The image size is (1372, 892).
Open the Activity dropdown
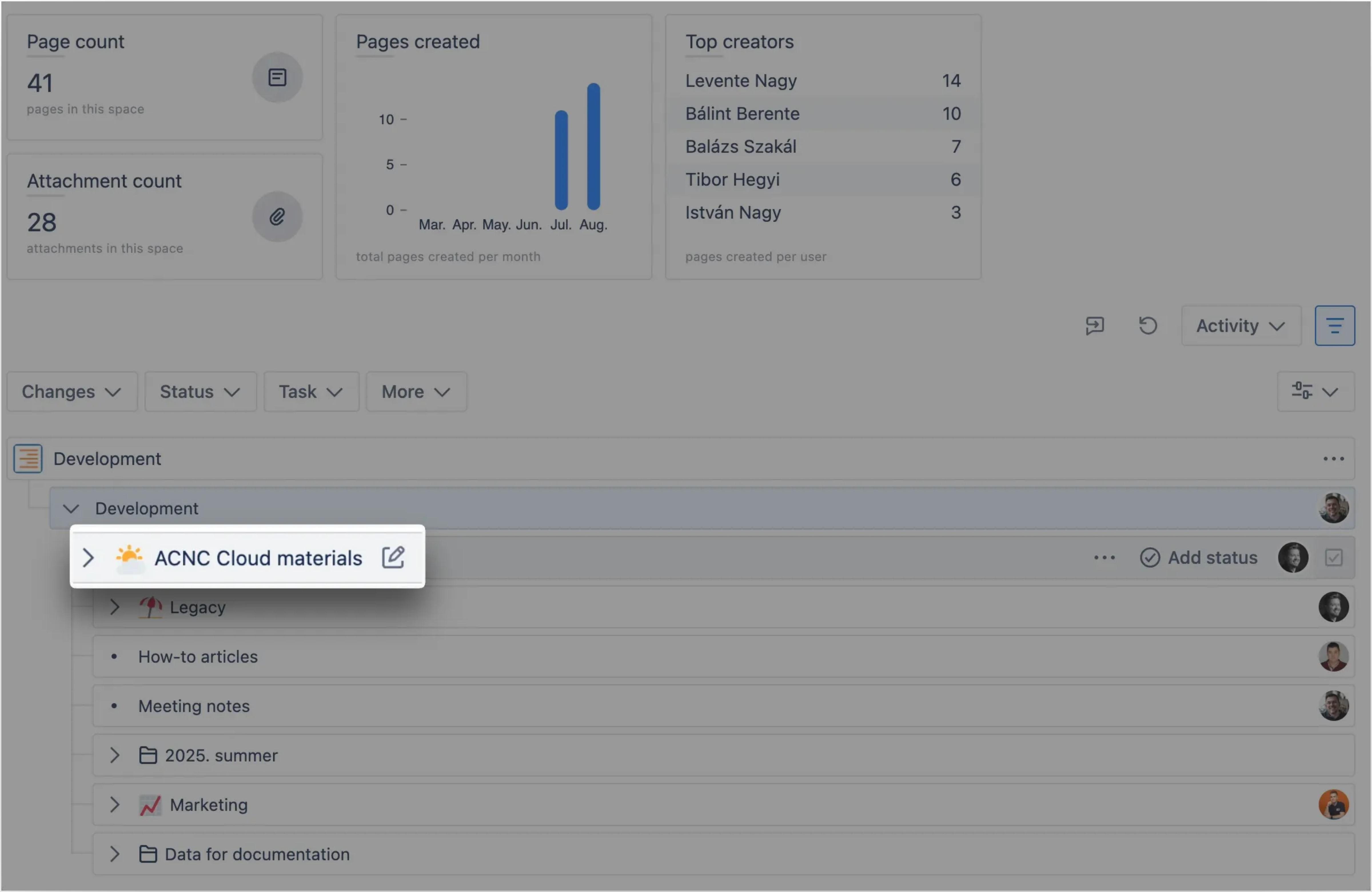tap(1241, 326)
